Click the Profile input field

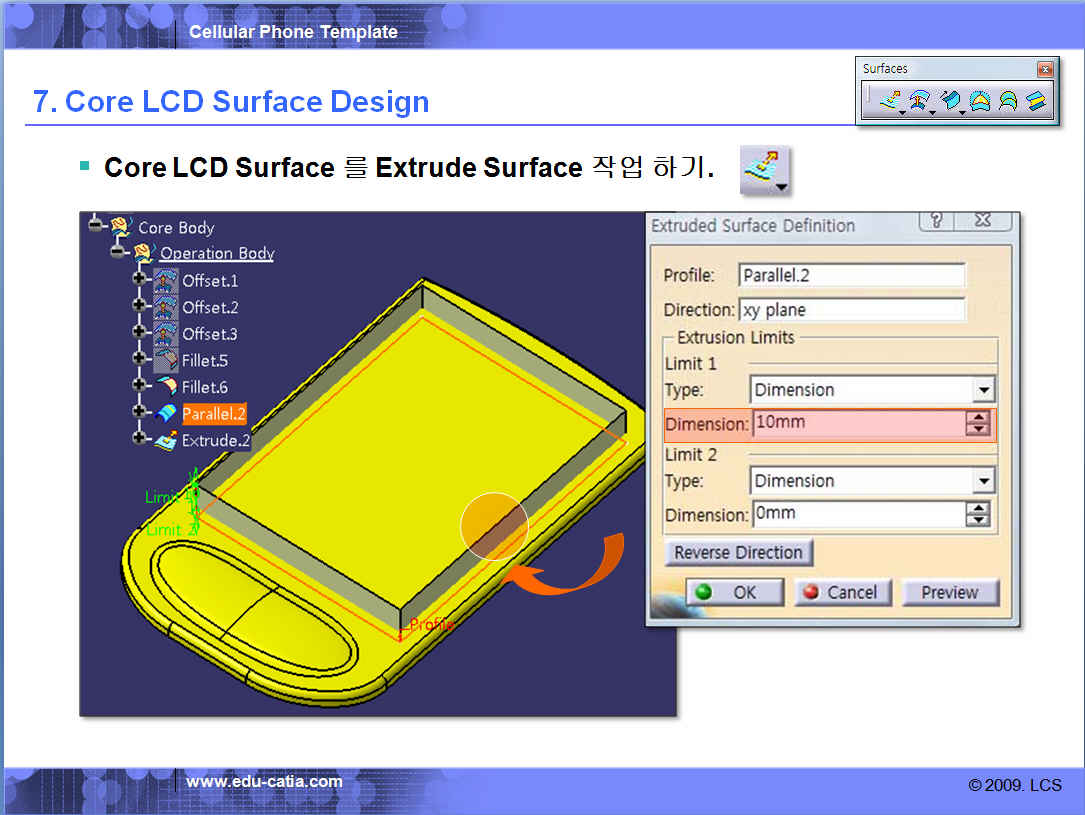(x=852, y=275)
